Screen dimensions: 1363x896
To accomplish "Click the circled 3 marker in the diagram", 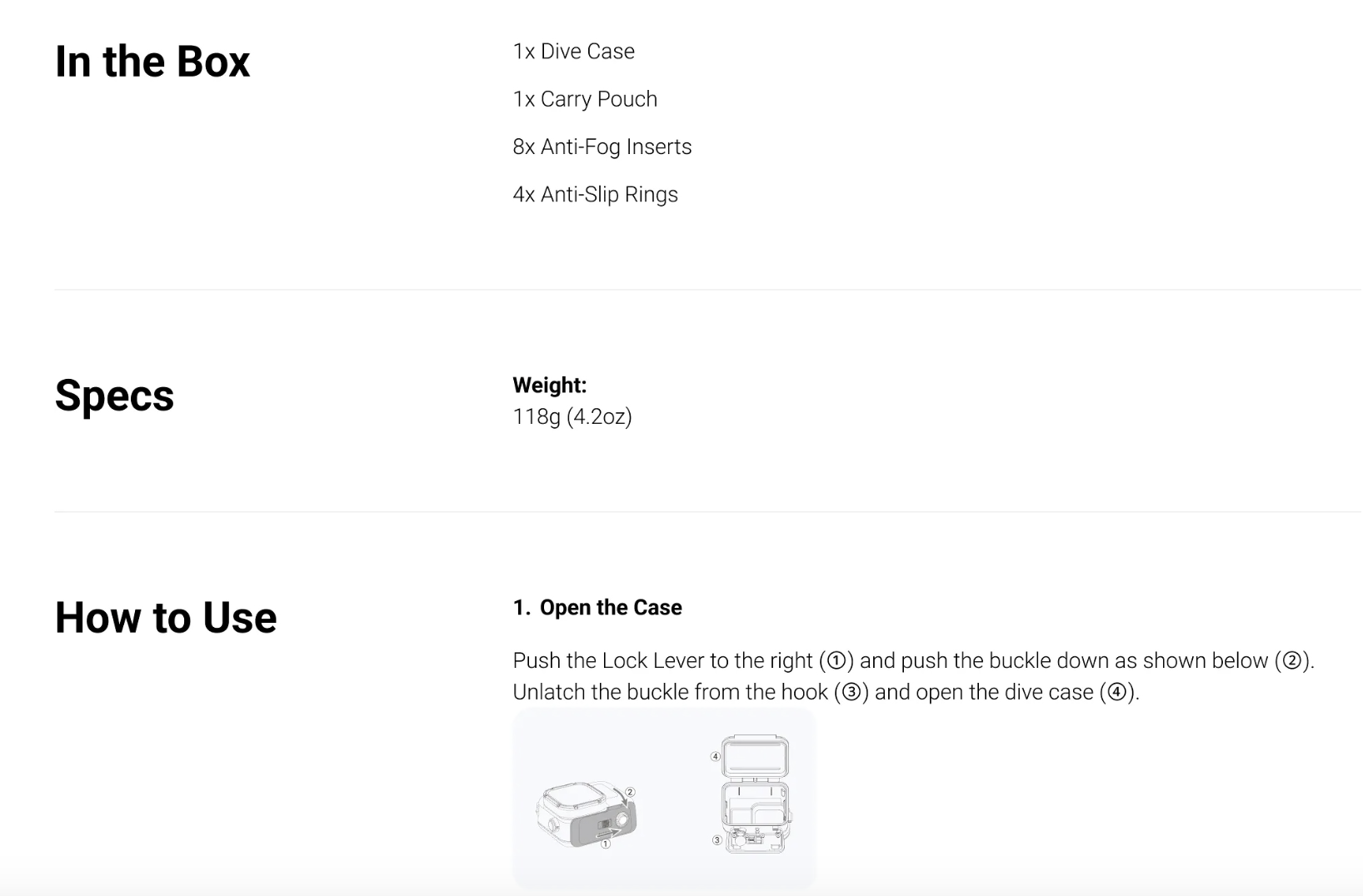I will coord(717,840).
